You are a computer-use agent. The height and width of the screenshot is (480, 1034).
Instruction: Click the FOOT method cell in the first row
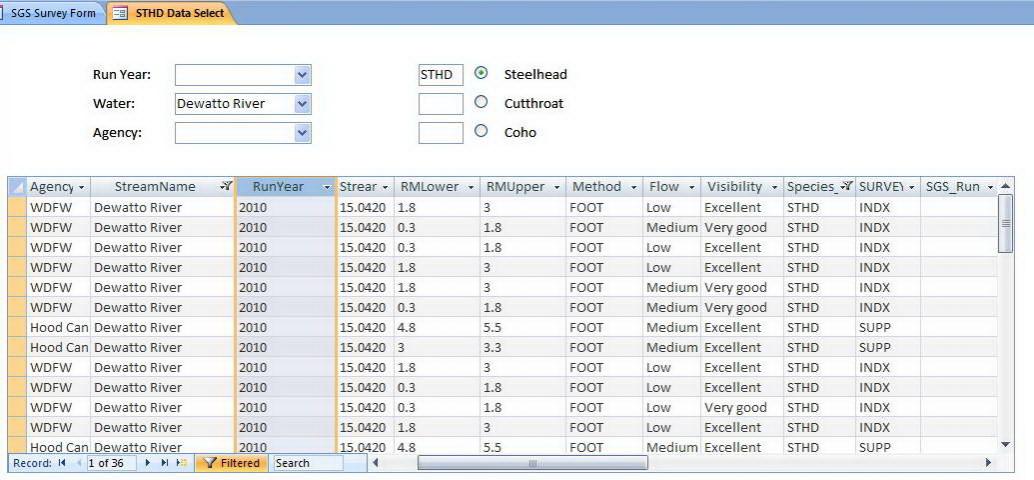click(604, 207)
